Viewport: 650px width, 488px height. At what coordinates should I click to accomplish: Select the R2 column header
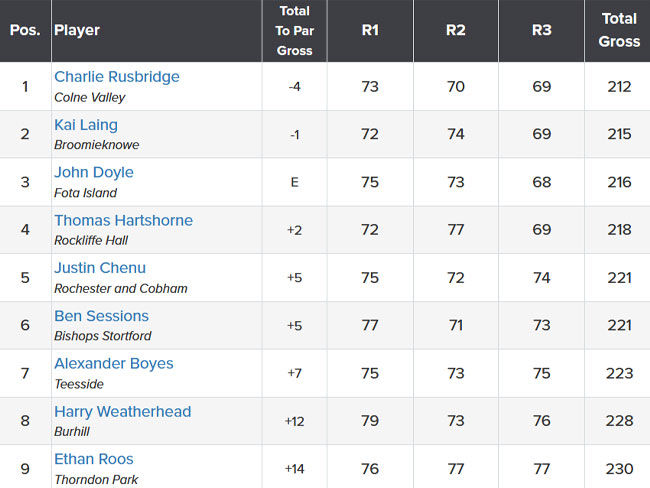coord(456,30)
